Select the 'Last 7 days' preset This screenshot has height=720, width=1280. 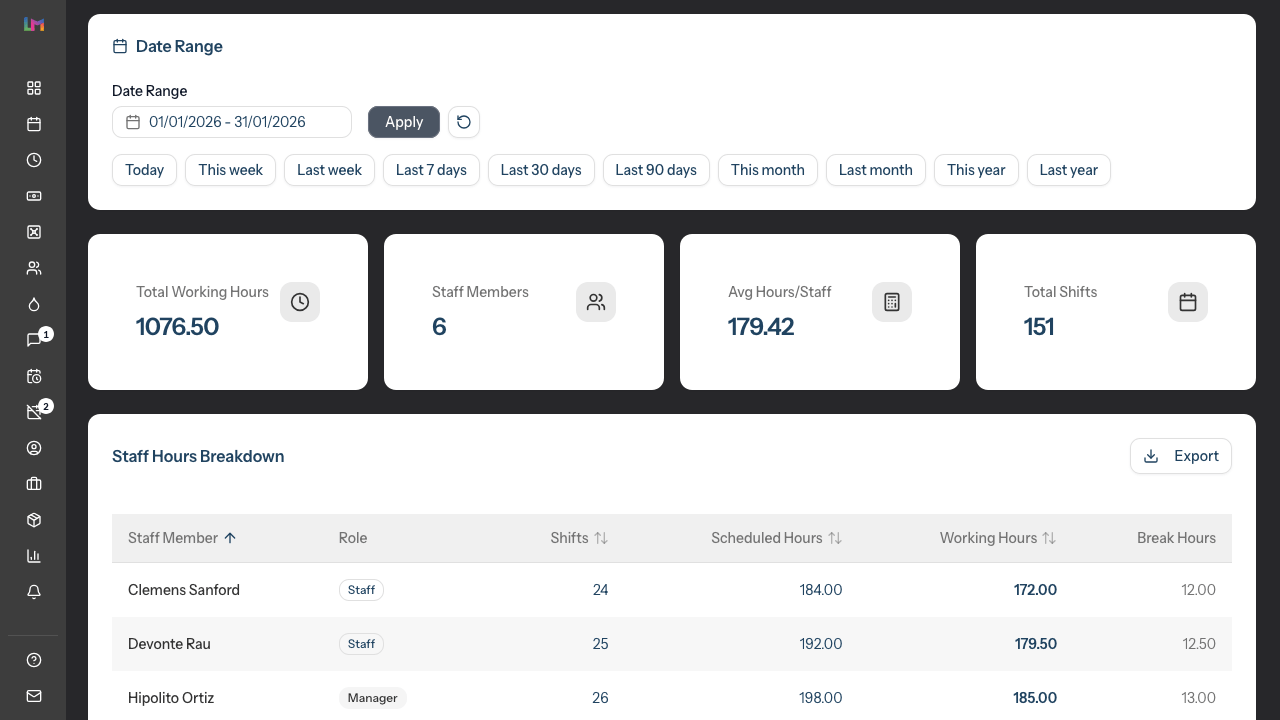pyautogui.click(x=431, y=170)
